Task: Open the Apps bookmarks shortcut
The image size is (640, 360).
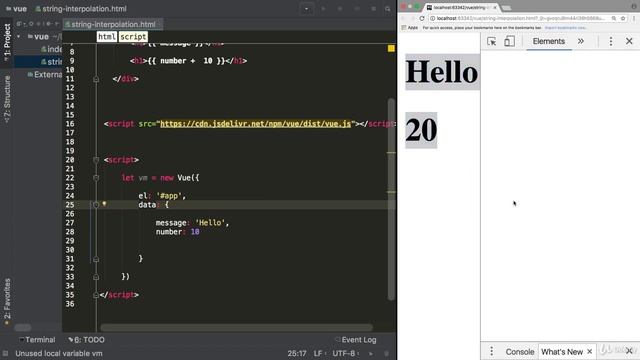Action: pos(410,28)
